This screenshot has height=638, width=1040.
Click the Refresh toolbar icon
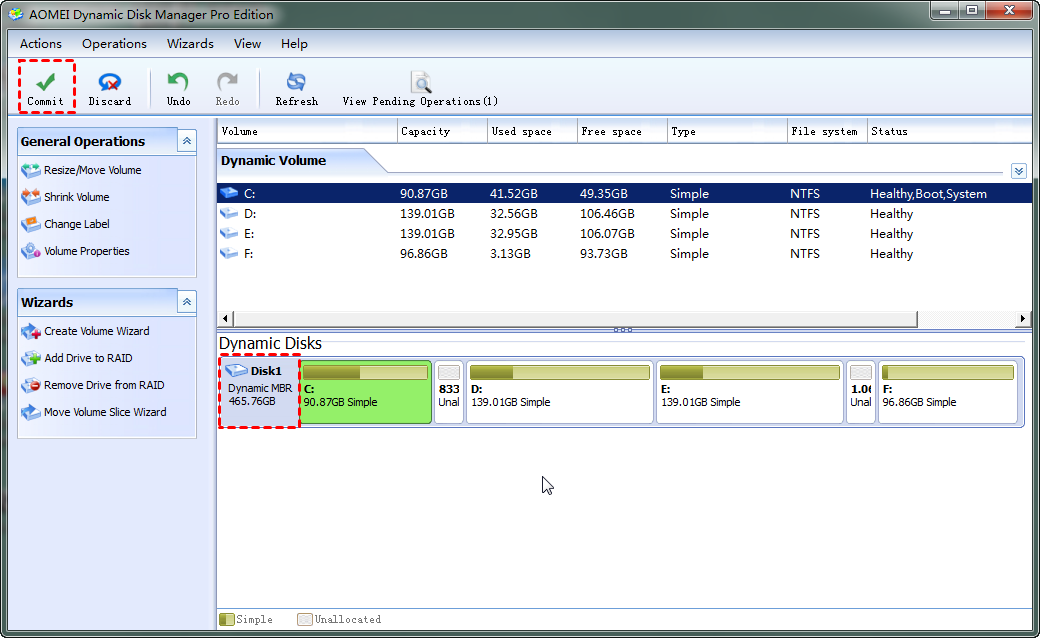click(296, 82)
